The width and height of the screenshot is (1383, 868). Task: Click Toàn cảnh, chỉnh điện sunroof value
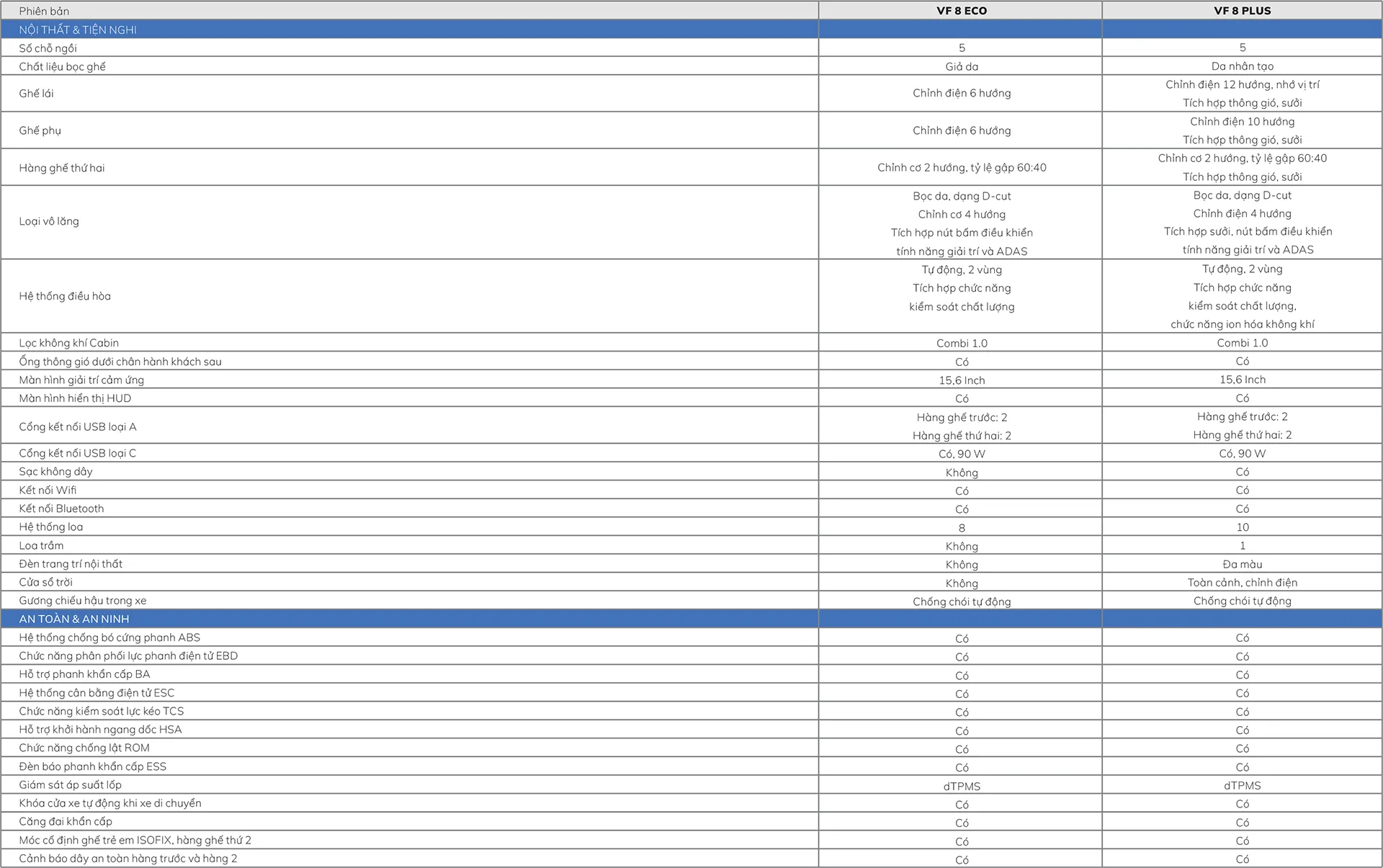tap(1242, 583)
